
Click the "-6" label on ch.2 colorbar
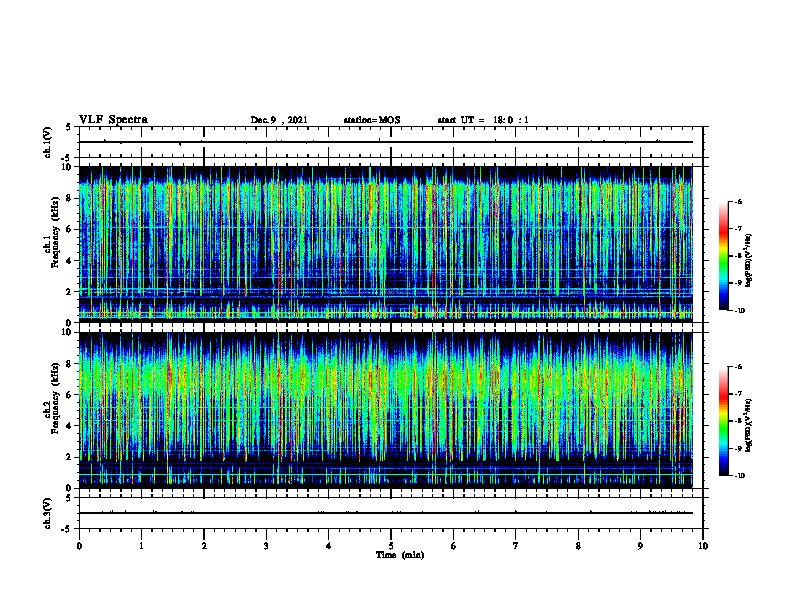pos(738,367)
